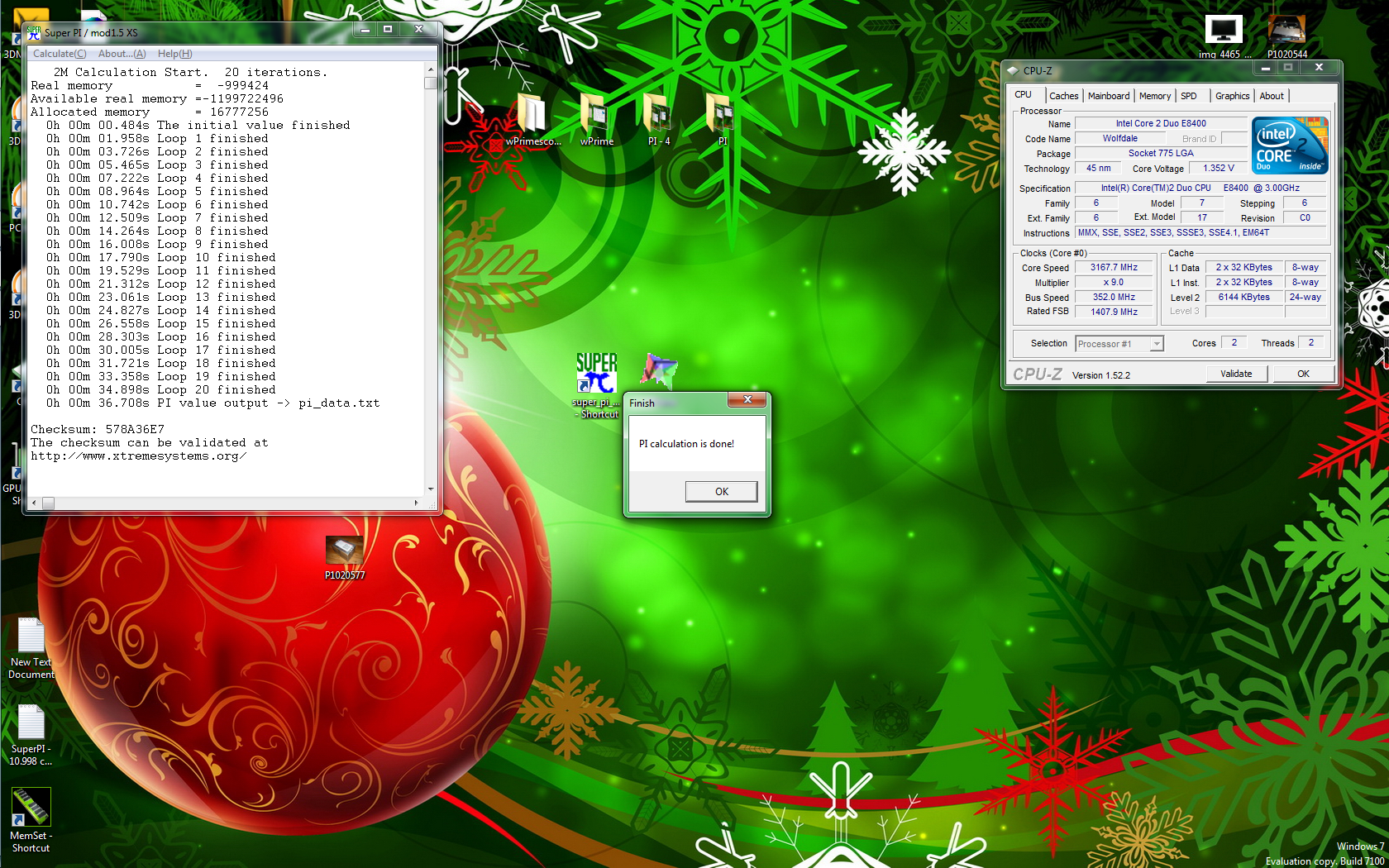The image size is (1389, 868).
Task: Close the Finish dialog with X
Action: coord(747,399)
